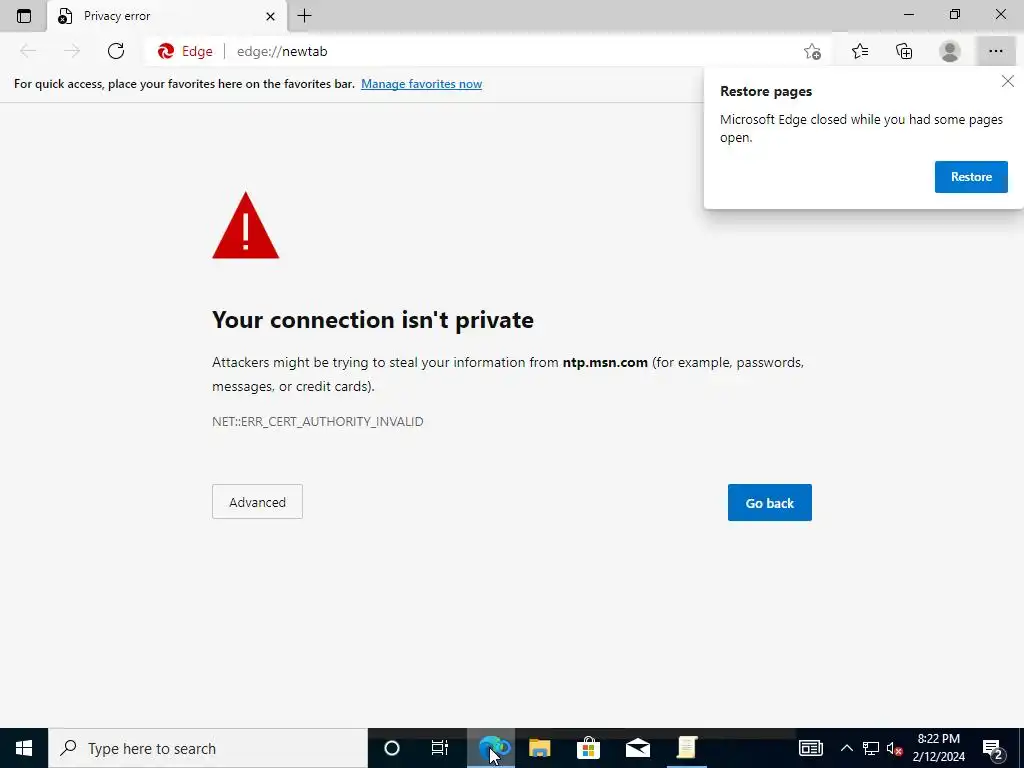
Task: Click the Go back button
Action: (x=769, y=503)
